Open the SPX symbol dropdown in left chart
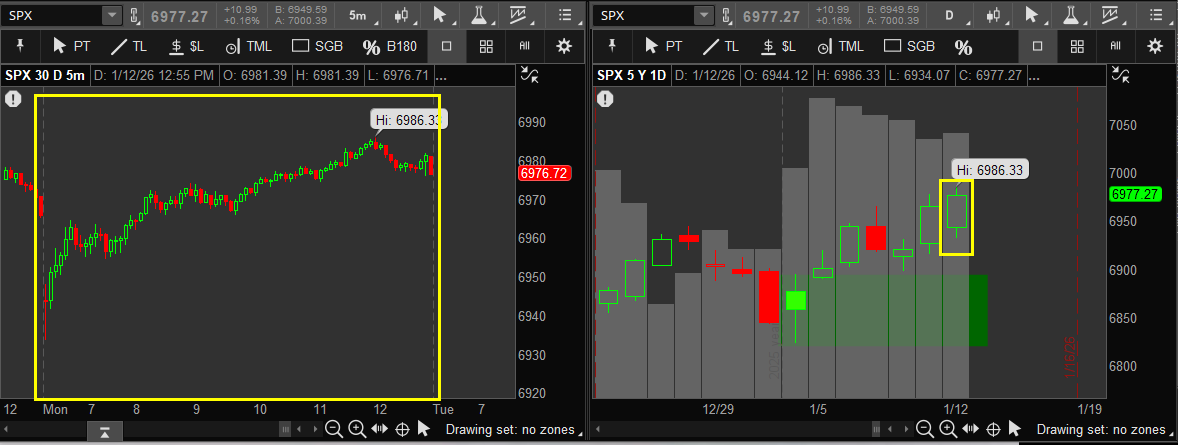The image size is (1178, 445). (111, 16)
